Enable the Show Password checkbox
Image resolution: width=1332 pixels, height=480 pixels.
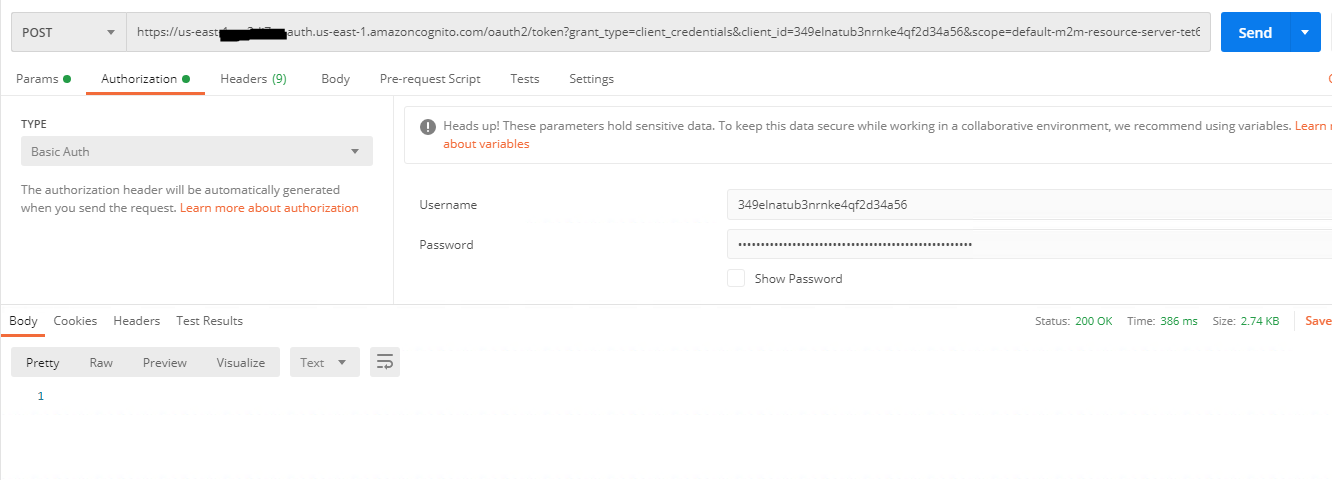click(x=736, y=279)
